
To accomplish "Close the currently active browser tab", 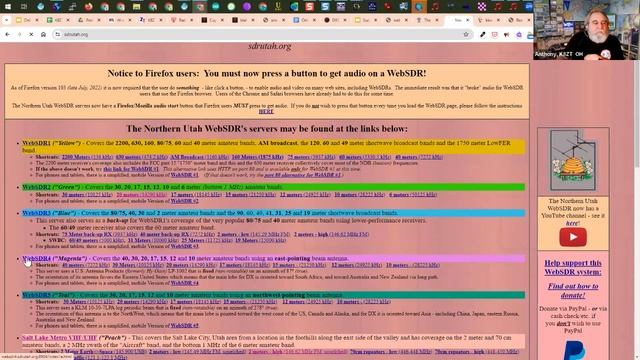I will coord(467,20).
